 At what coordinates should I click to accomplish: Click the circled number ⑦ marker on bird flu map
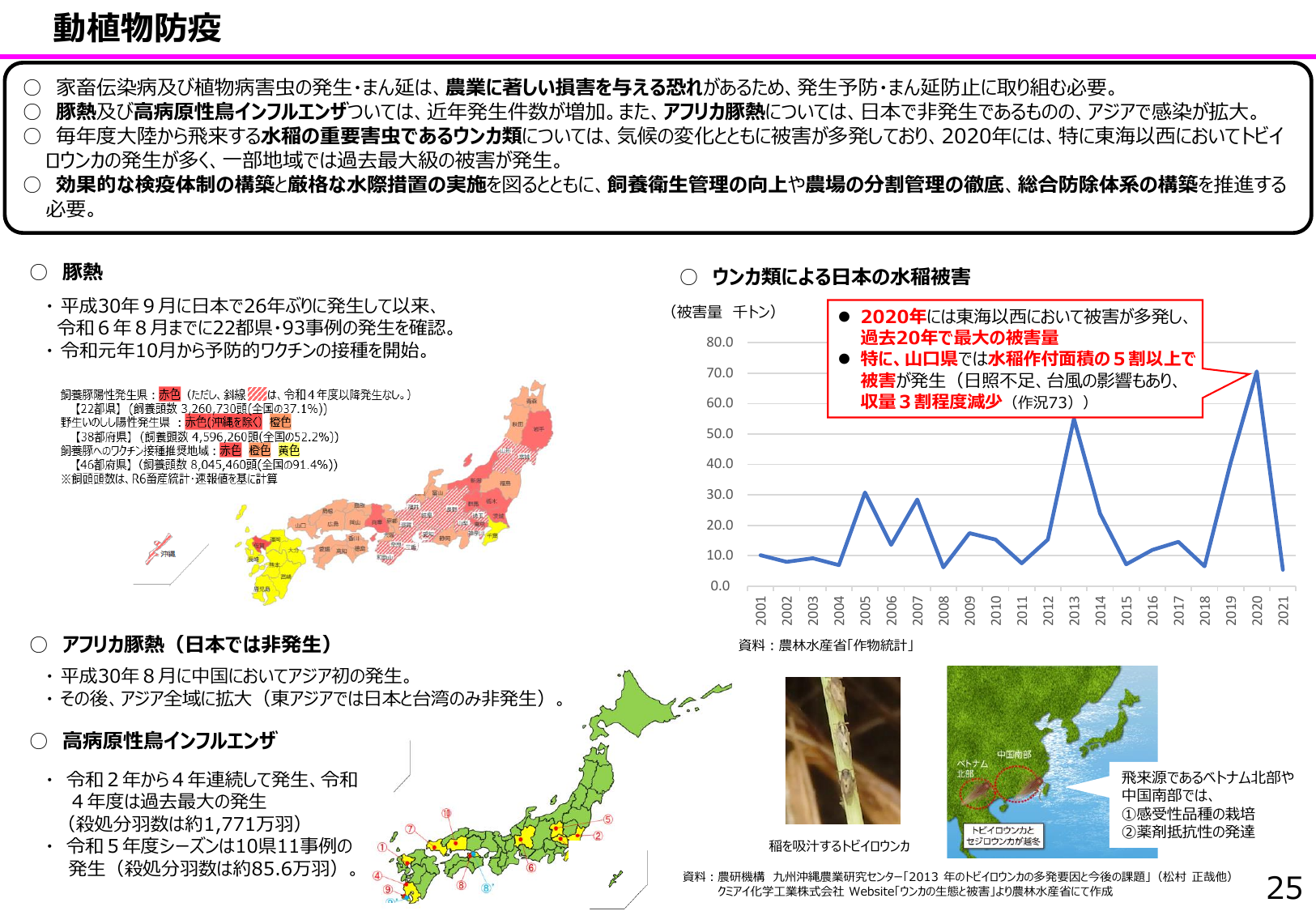(x=411, y=829)
